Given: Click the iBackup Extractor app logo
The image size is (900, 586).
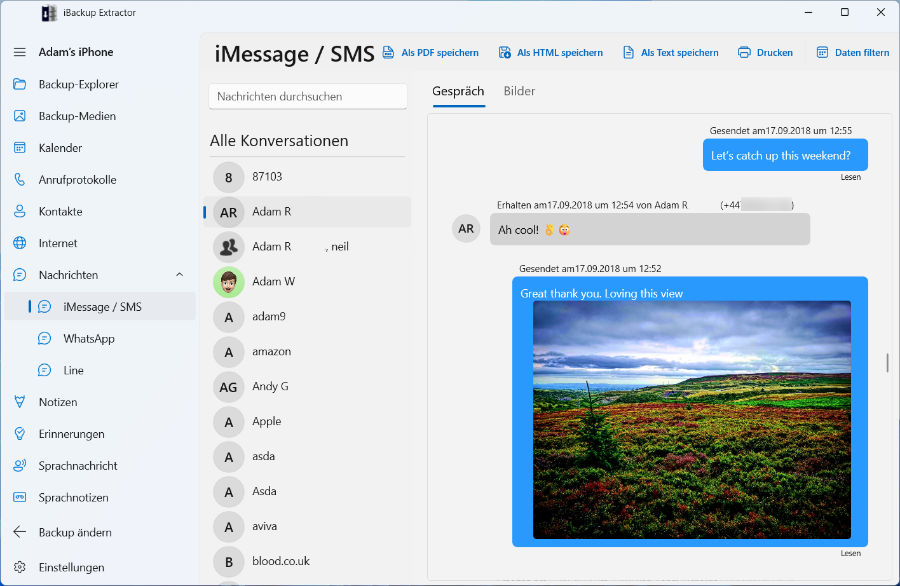Looking at the screenshot, I should pyautogui.click(x=49, y=13).
